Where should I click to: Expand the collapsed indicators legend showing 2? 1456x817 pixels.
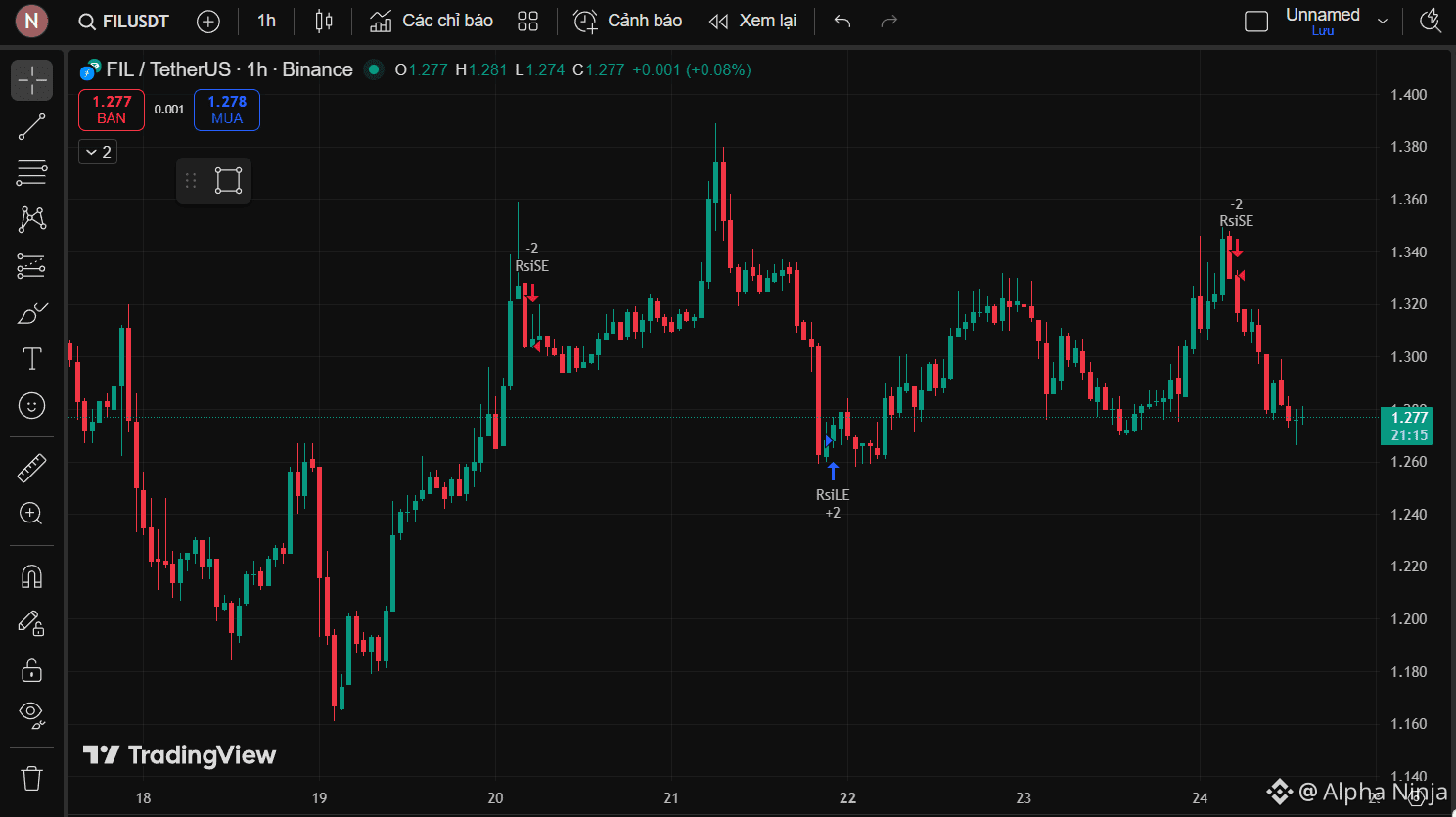coord(98,152)
